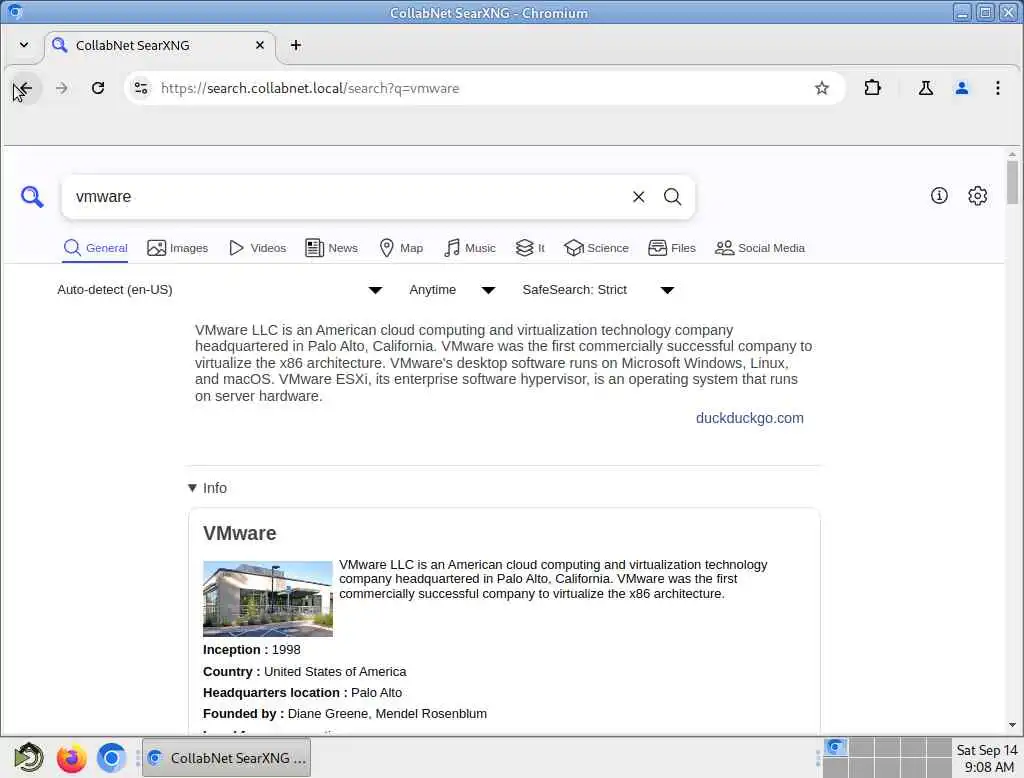Switch to the Files category
This screenshot has height=778, width=1024.
tap(671, 248)
